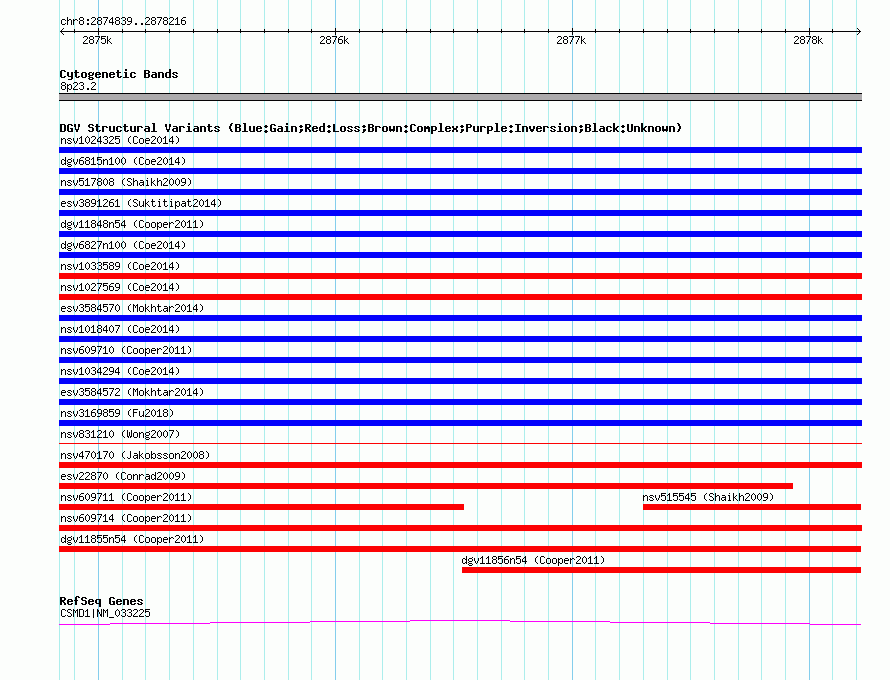
Task: Select the dgv6815n100 (Coe2014) label
Action: (123, 161)
